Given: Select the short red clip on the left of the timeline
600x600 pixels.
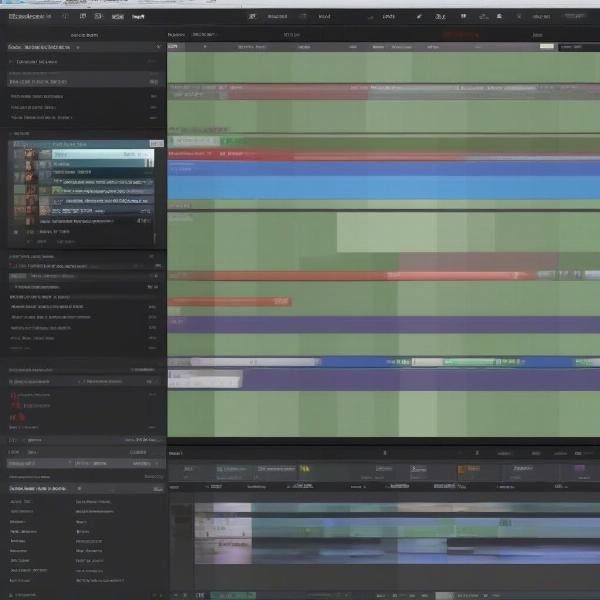Looking at the screenshot, I should click(230, 302).
